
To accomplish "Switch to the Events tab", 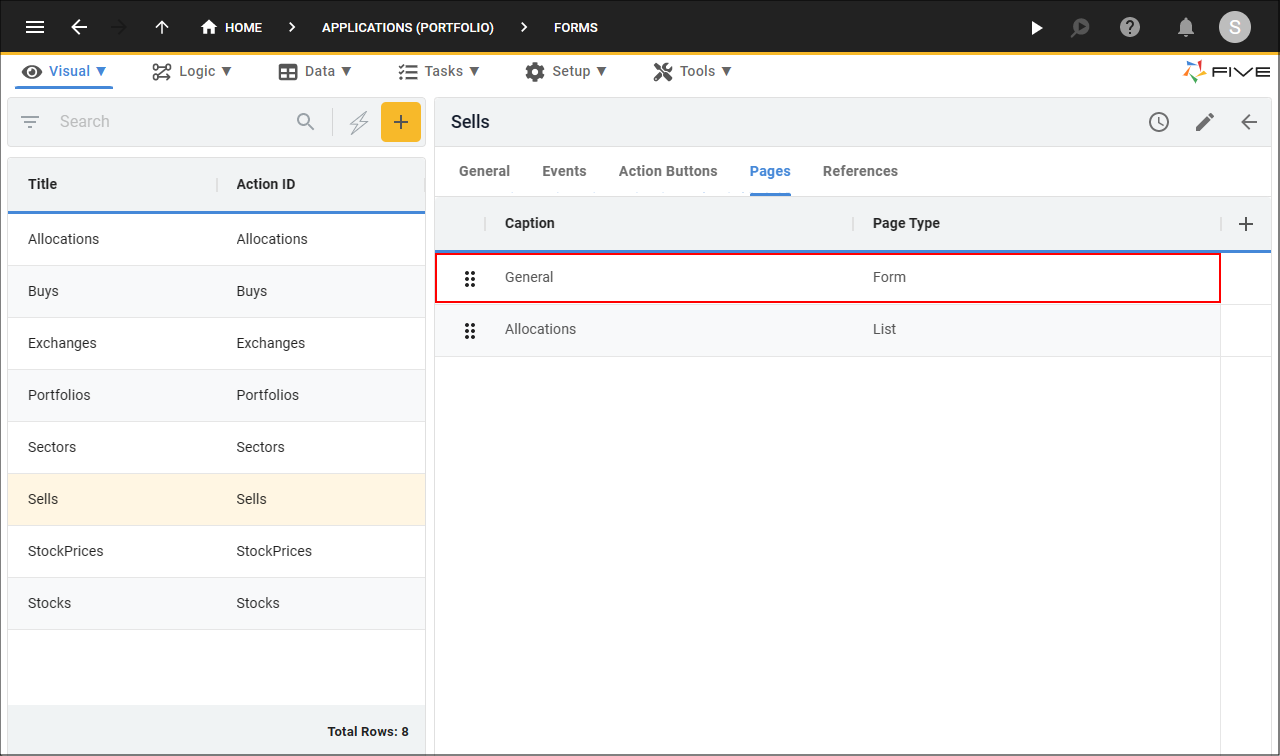I will tap(564, 171).
